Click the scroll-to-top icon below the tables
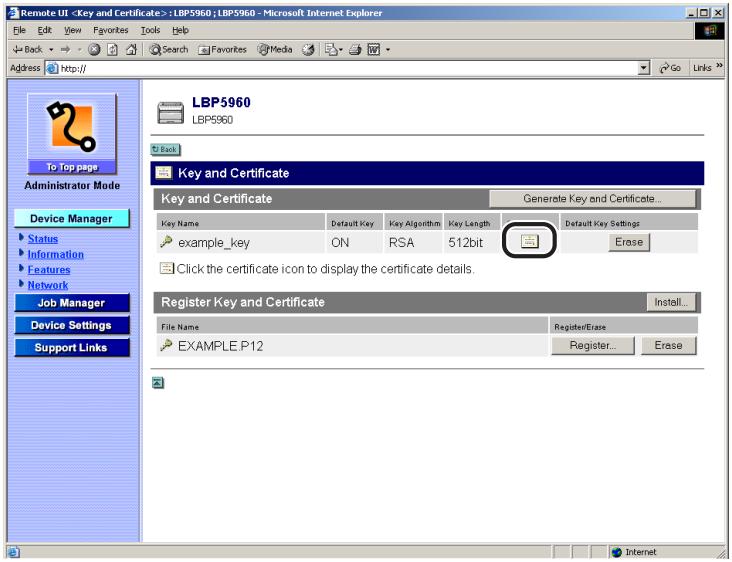The height and width of the screenshot is (562, 732). click(x=158, y=383)
